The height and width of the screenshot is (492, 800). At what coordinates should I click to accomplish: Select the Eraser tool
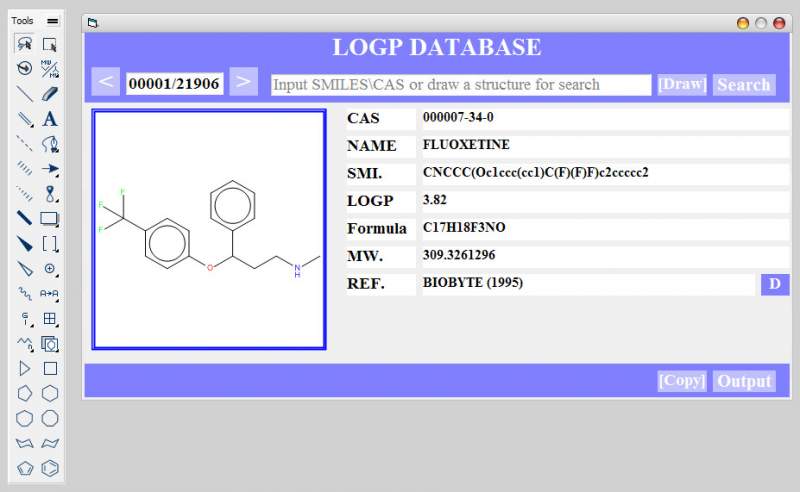pyautogui.click(x=49, y=93)
